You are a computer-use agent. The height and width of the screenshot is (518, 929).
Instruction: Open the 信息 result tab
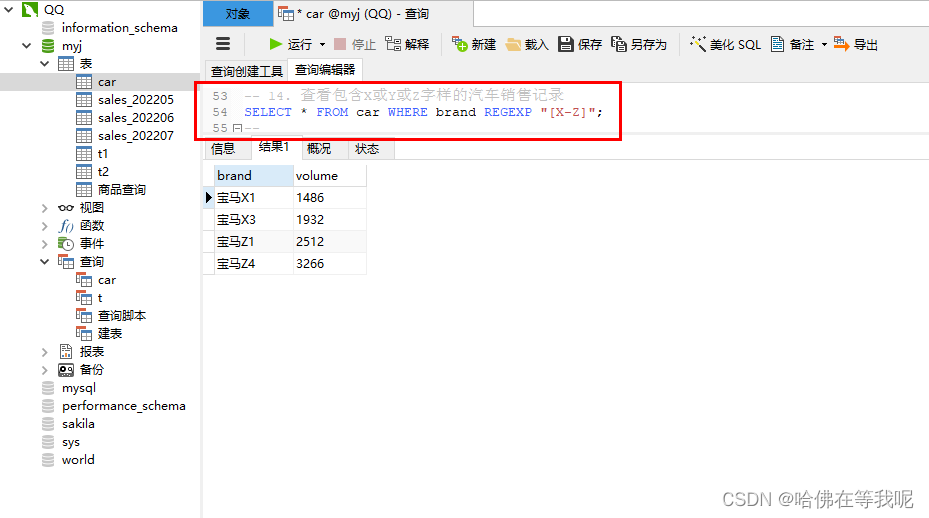(223, 149)
